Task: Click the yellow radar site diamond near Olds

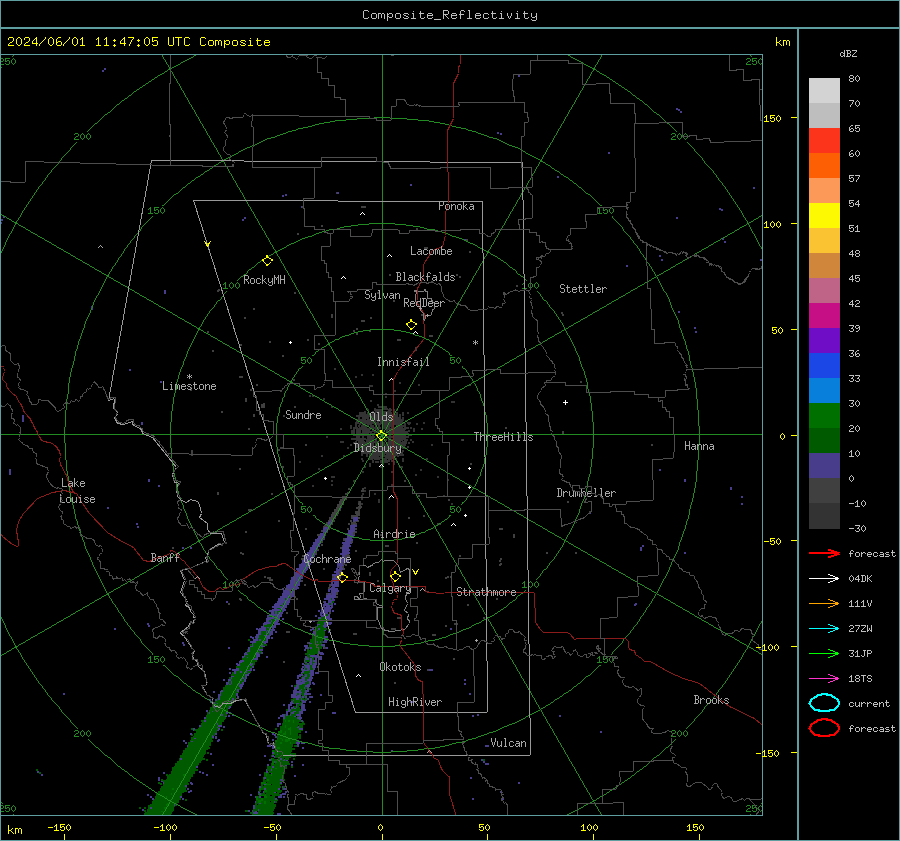Action: [x=381, y=436]
